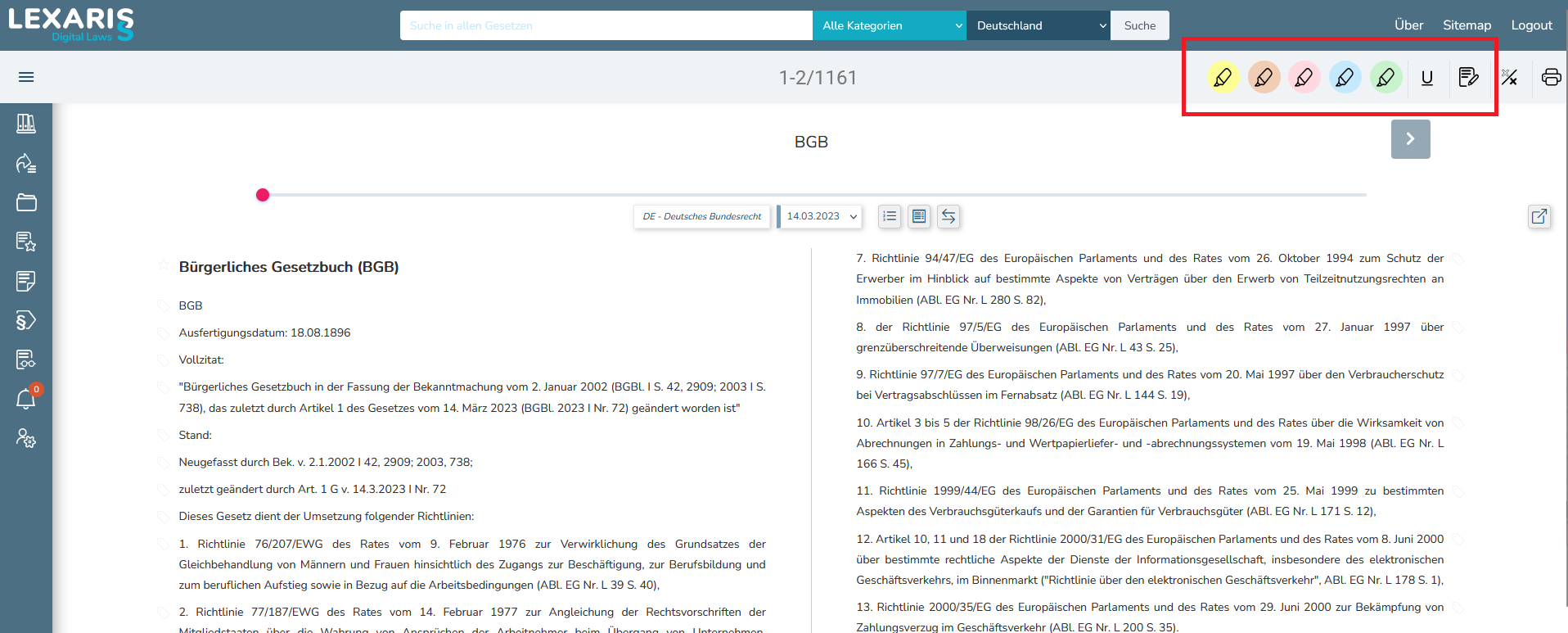
Task: Click the DE - Deutsches Bundesrecht button
Action: (x=702, y=216)
